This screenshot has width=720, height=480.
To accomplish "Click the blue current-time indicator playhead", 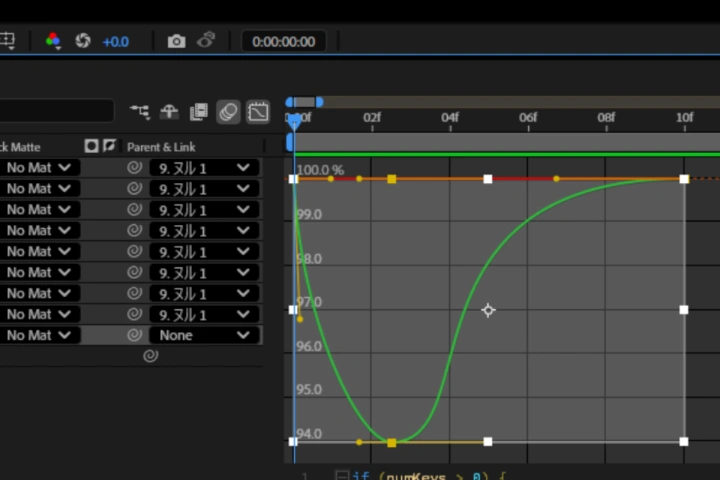I will pos(294,121).
